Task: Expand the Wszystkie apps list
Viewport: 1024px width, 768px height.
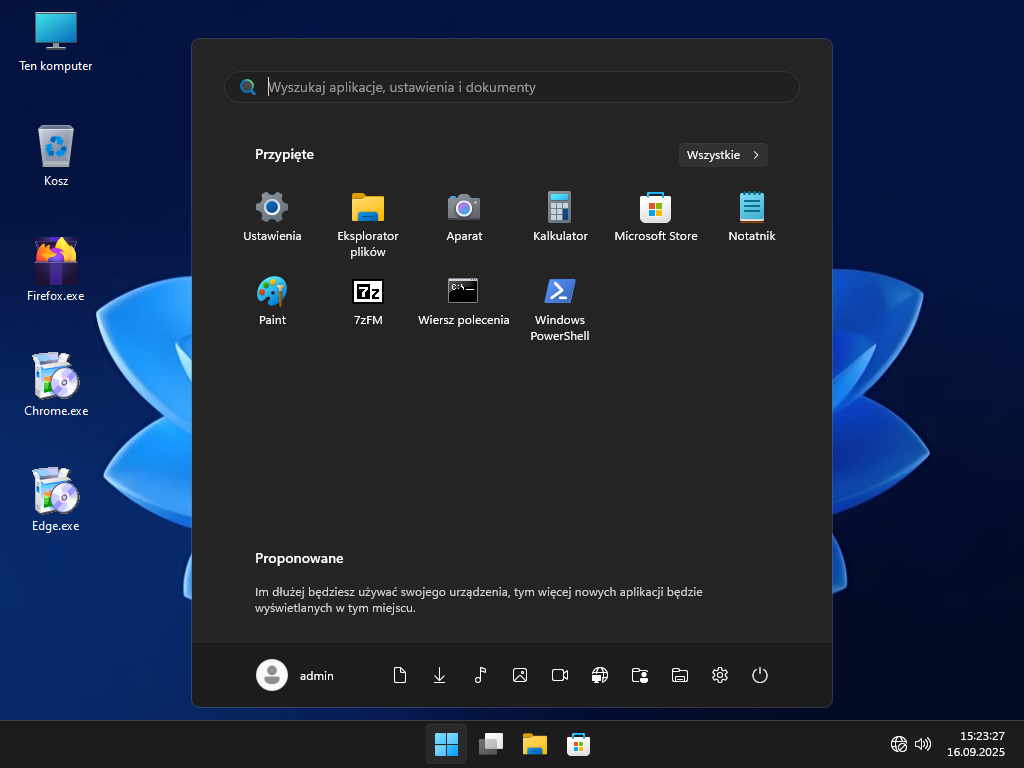Action: [x=723, y=155]
